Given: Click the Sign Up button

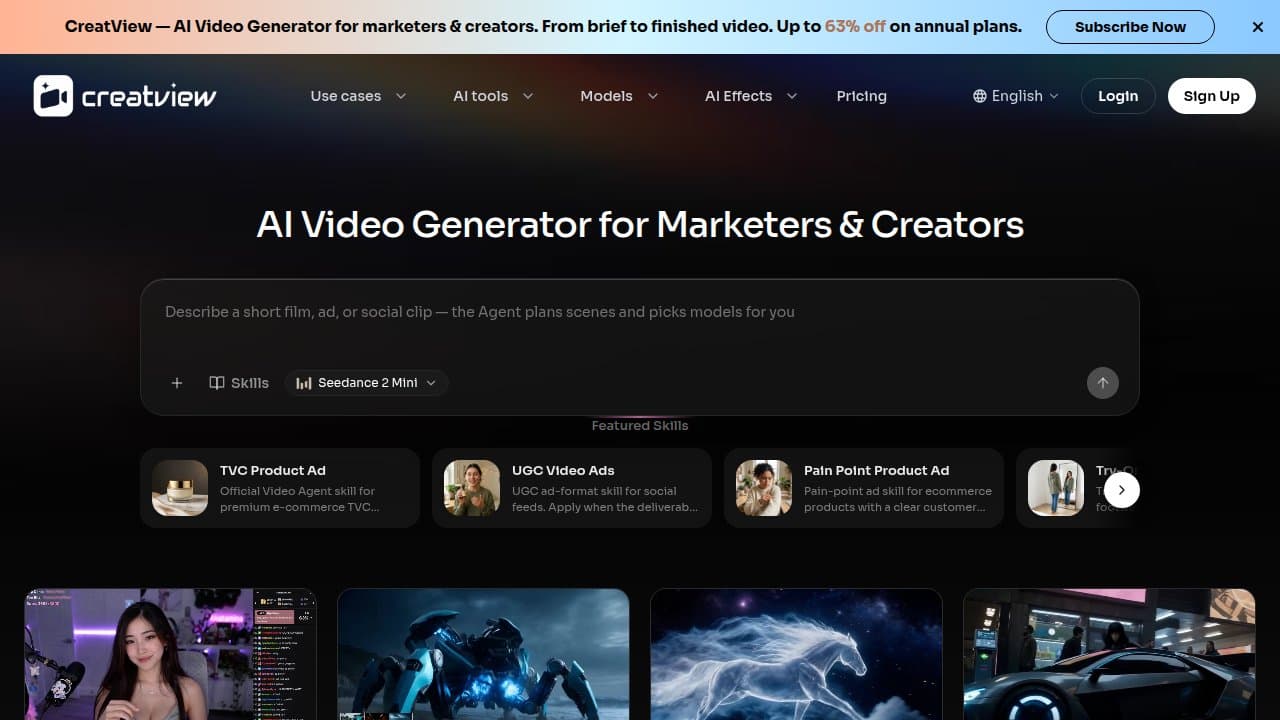Looking at the screenshot, I should (1211, 96).
